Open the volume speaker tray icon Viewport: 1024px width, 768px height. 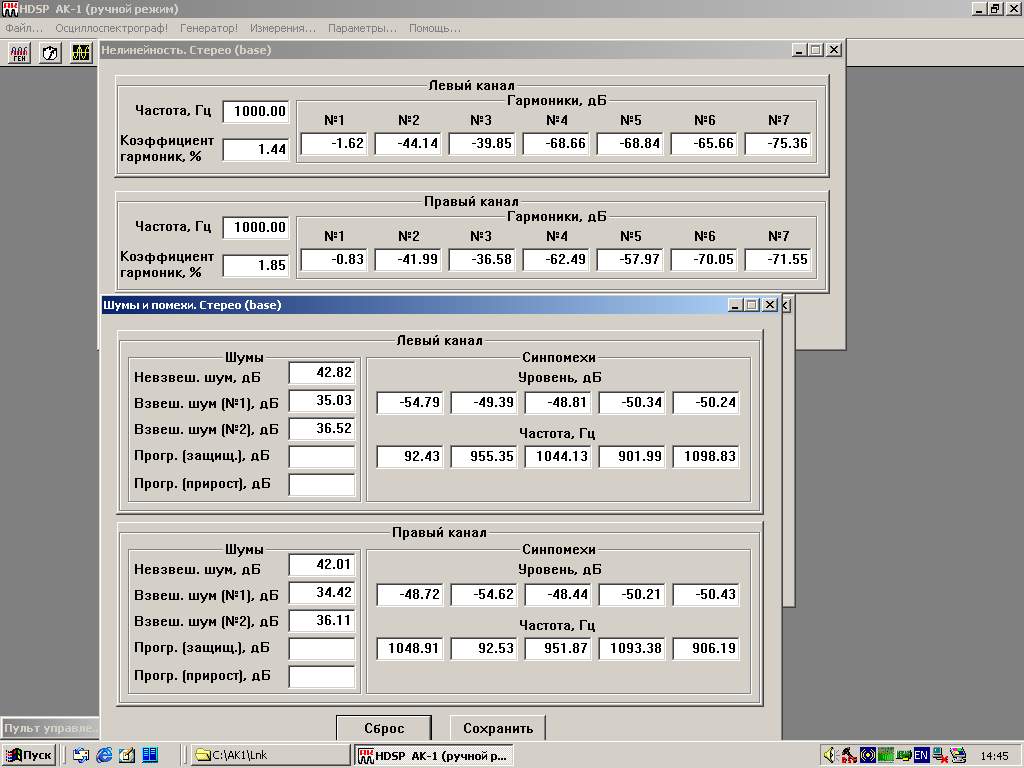coord(829,755)
